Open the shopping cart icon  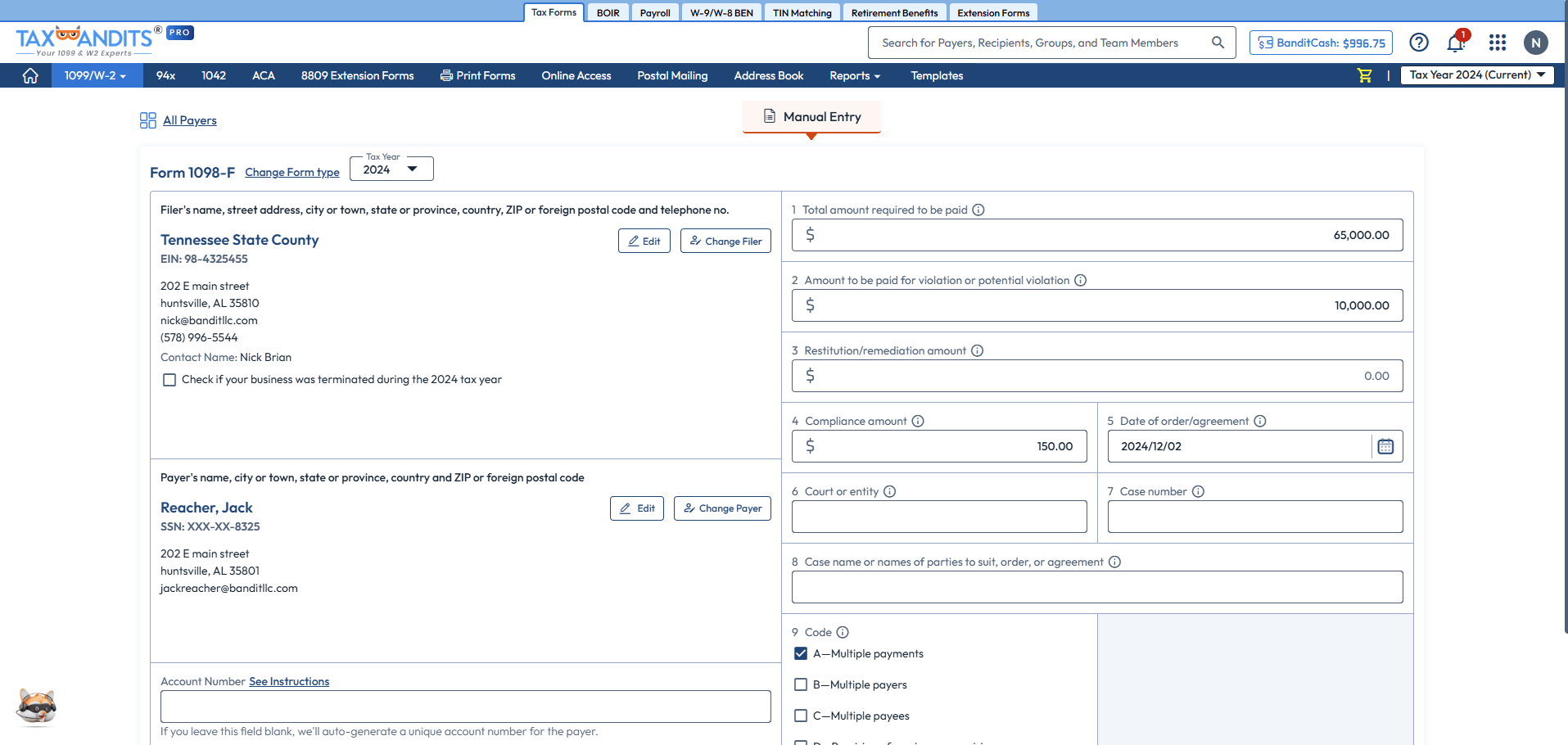click(1364, 75)
